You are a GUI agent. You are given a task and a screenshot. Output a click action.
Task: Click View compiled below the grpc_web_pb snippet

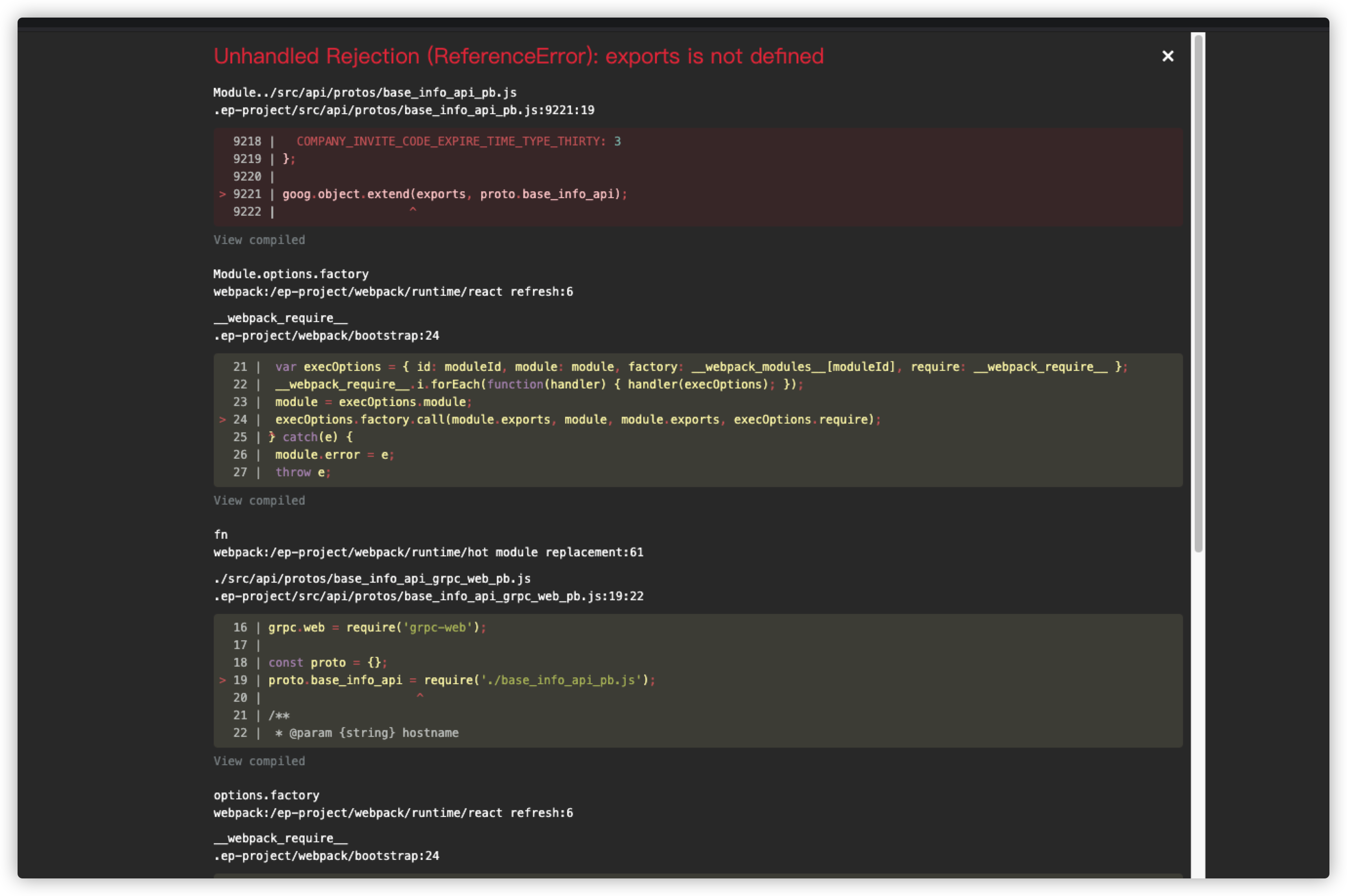point(259,761)
